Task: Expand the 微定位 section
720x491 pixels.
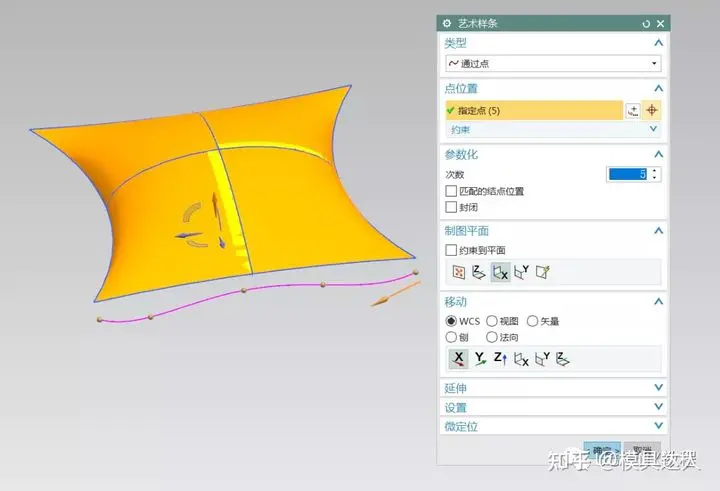Action: 658,426
